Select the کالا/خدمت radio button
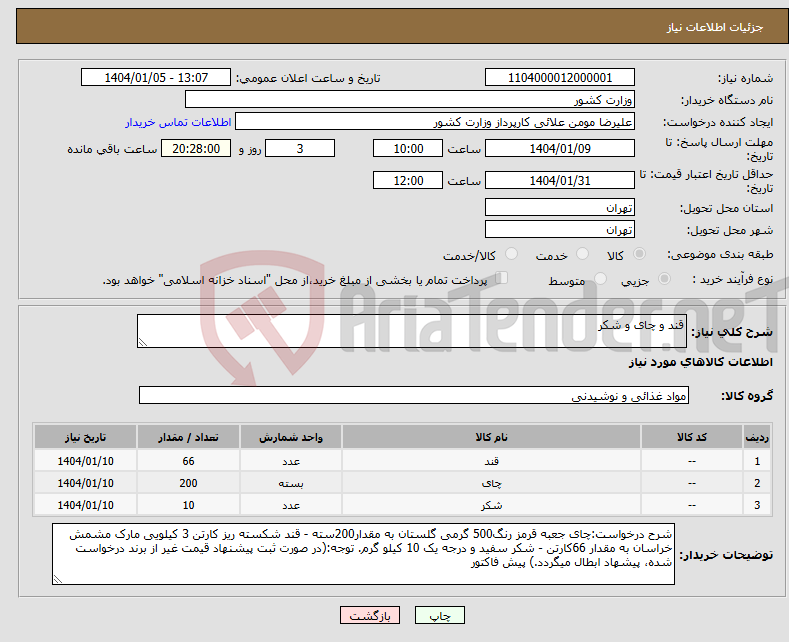The height and width of the screenshot is (642, 789). coord(511,254)
